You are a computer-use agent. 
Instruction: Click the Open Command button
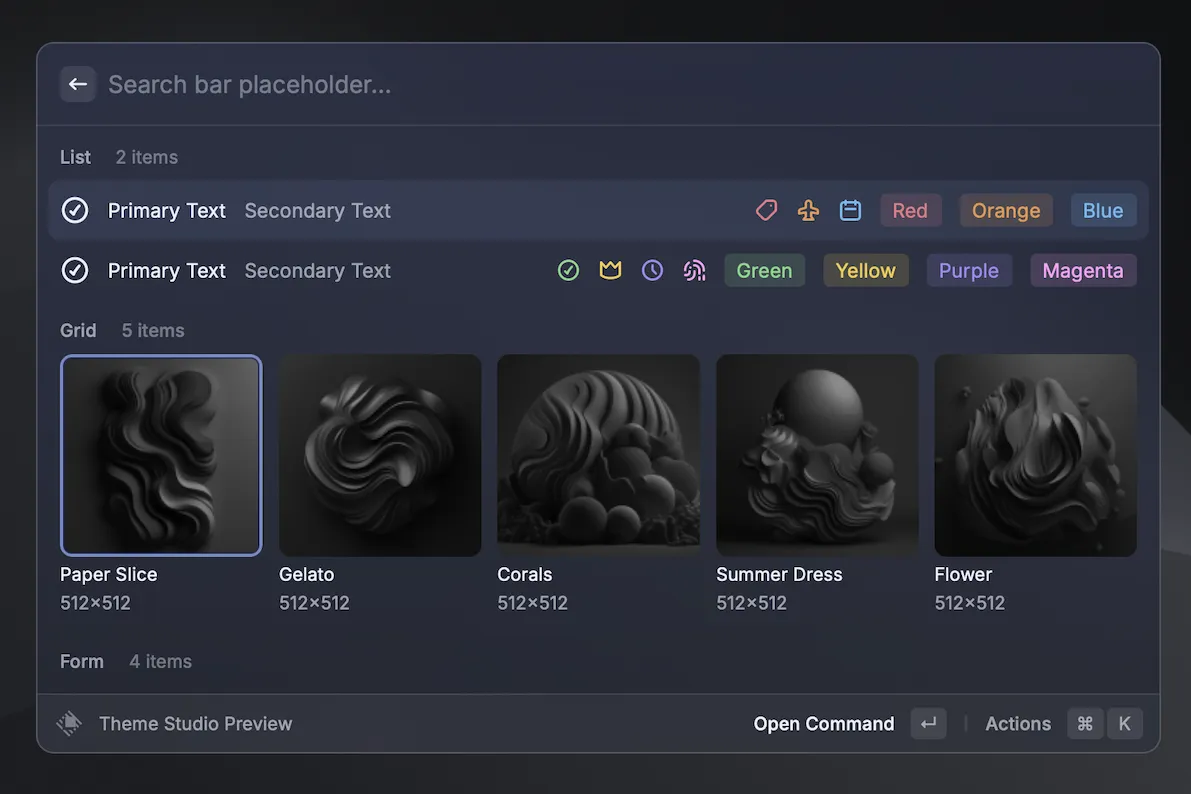tap(823, 723)
